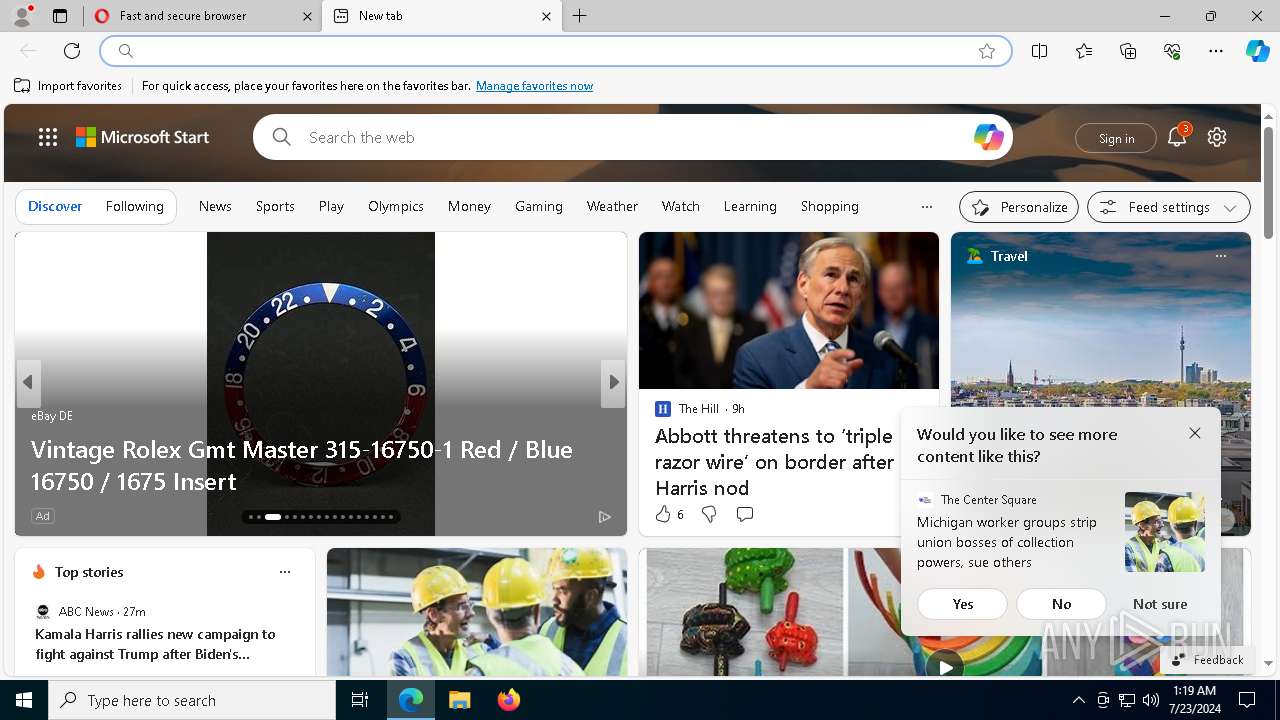The image size is (1280, 720).
Task: Focus the browser address bar
Action: 556,51
